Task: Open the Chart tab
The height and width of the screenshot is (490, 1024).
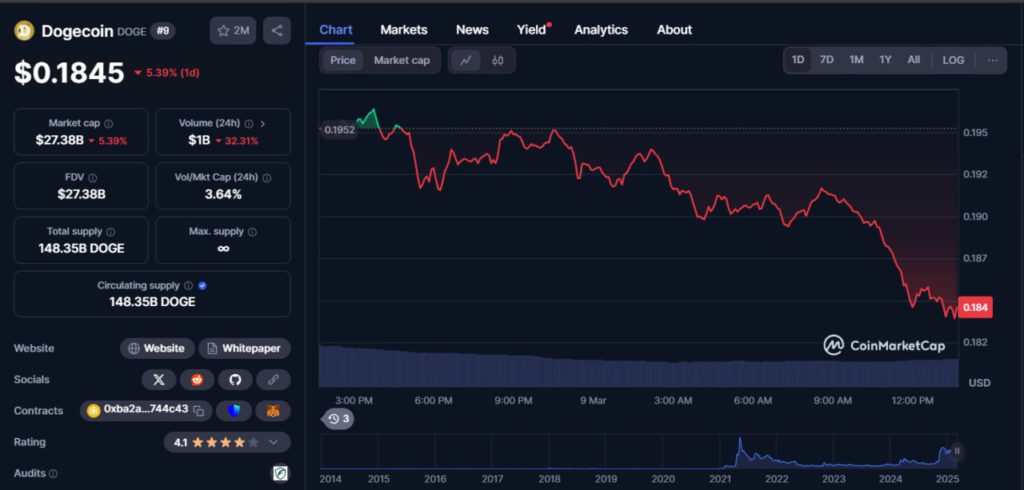Action: pos(336,29)
